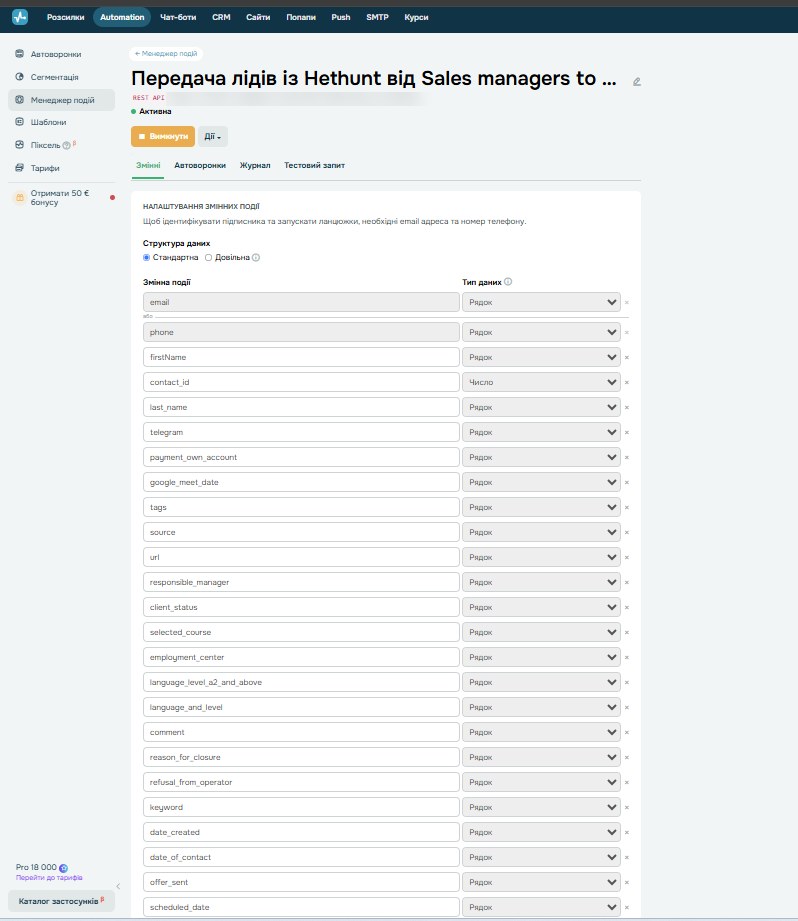Open data type dropdown for telegram
The image size is (798, 921).
[x=541, y=432]
